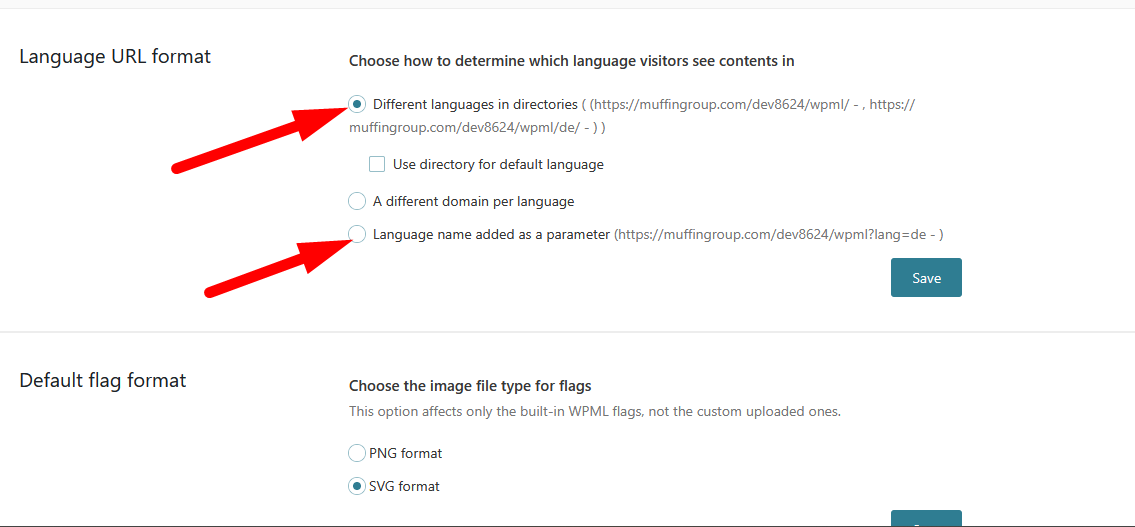Select Language name added as a parameter radio
Screen dimensions: 1135x527
[x=357, y=234]
